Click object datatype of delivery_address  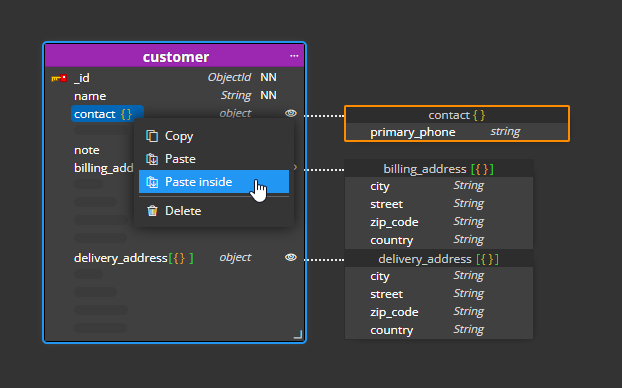(x=235, y=257)
